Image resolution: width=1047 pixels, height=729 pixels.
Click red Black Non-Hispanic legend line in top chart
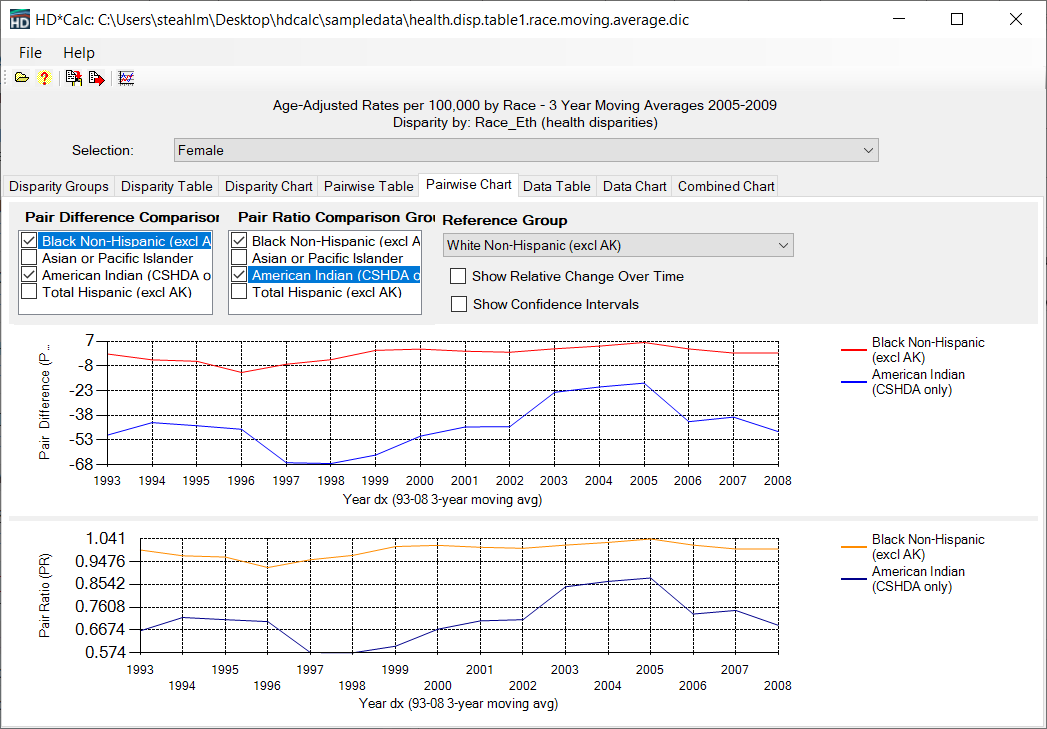click(x=853, y=350)
